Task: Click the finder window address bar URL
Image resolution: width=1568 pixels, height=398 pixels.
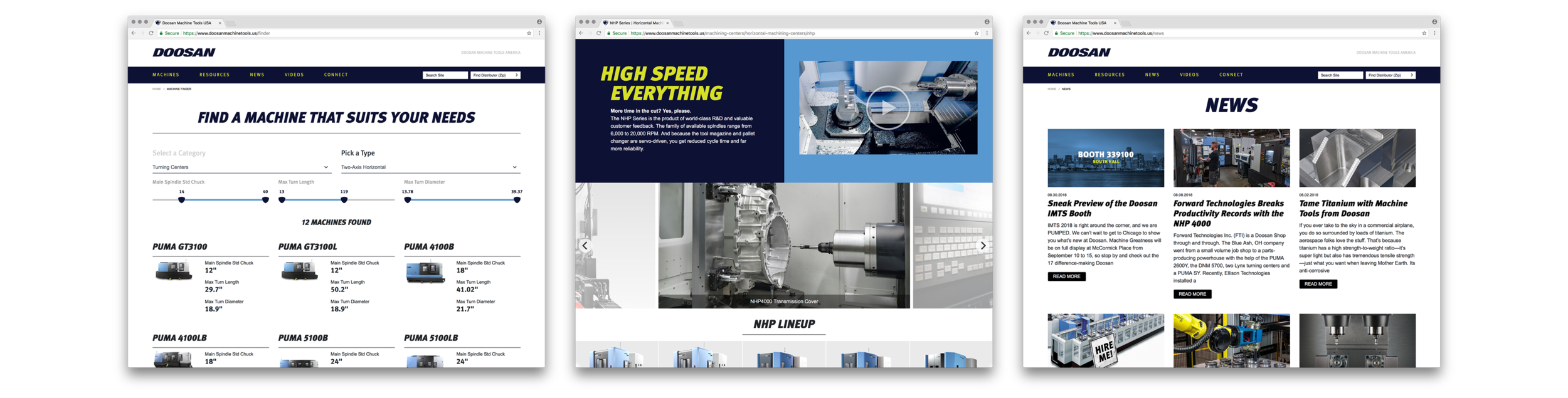Action: (x=226, y=33)
